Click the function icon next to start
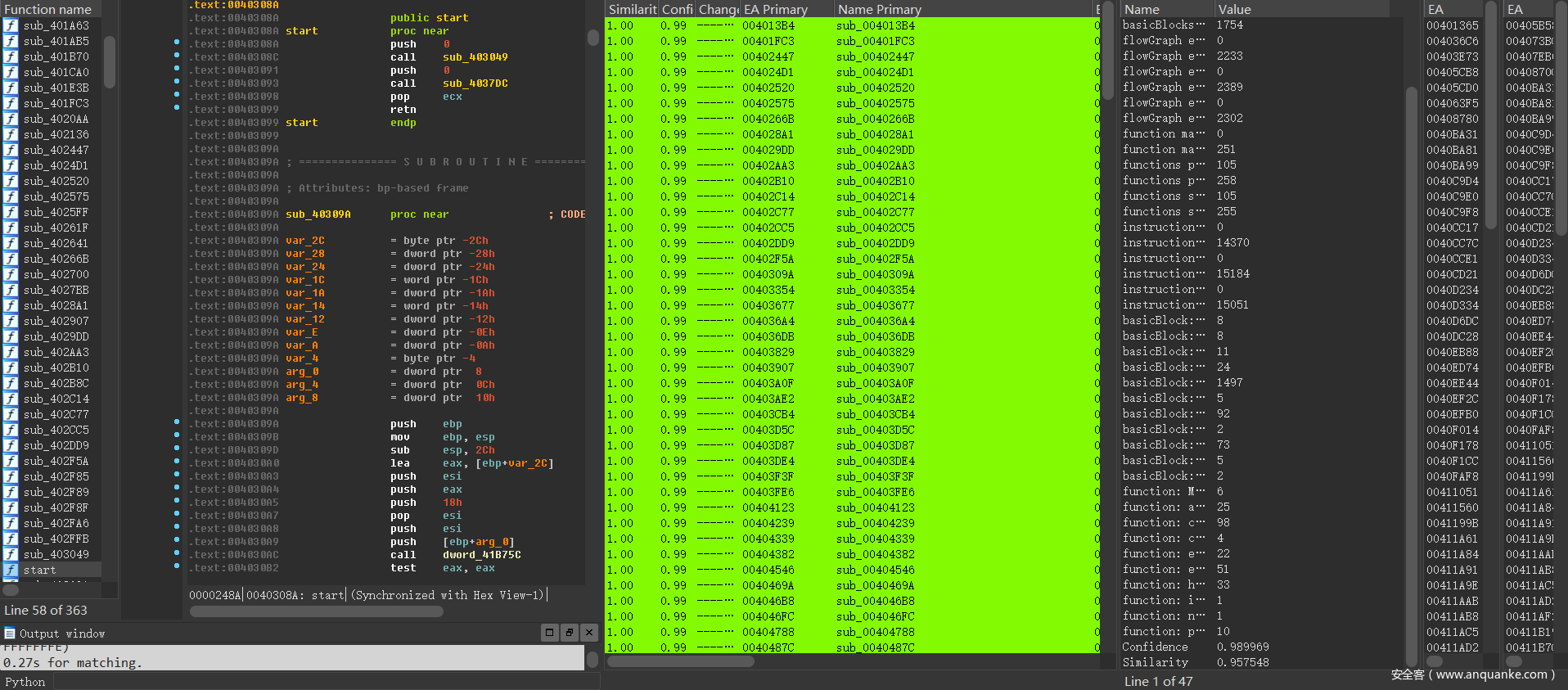 pos(11,570)
